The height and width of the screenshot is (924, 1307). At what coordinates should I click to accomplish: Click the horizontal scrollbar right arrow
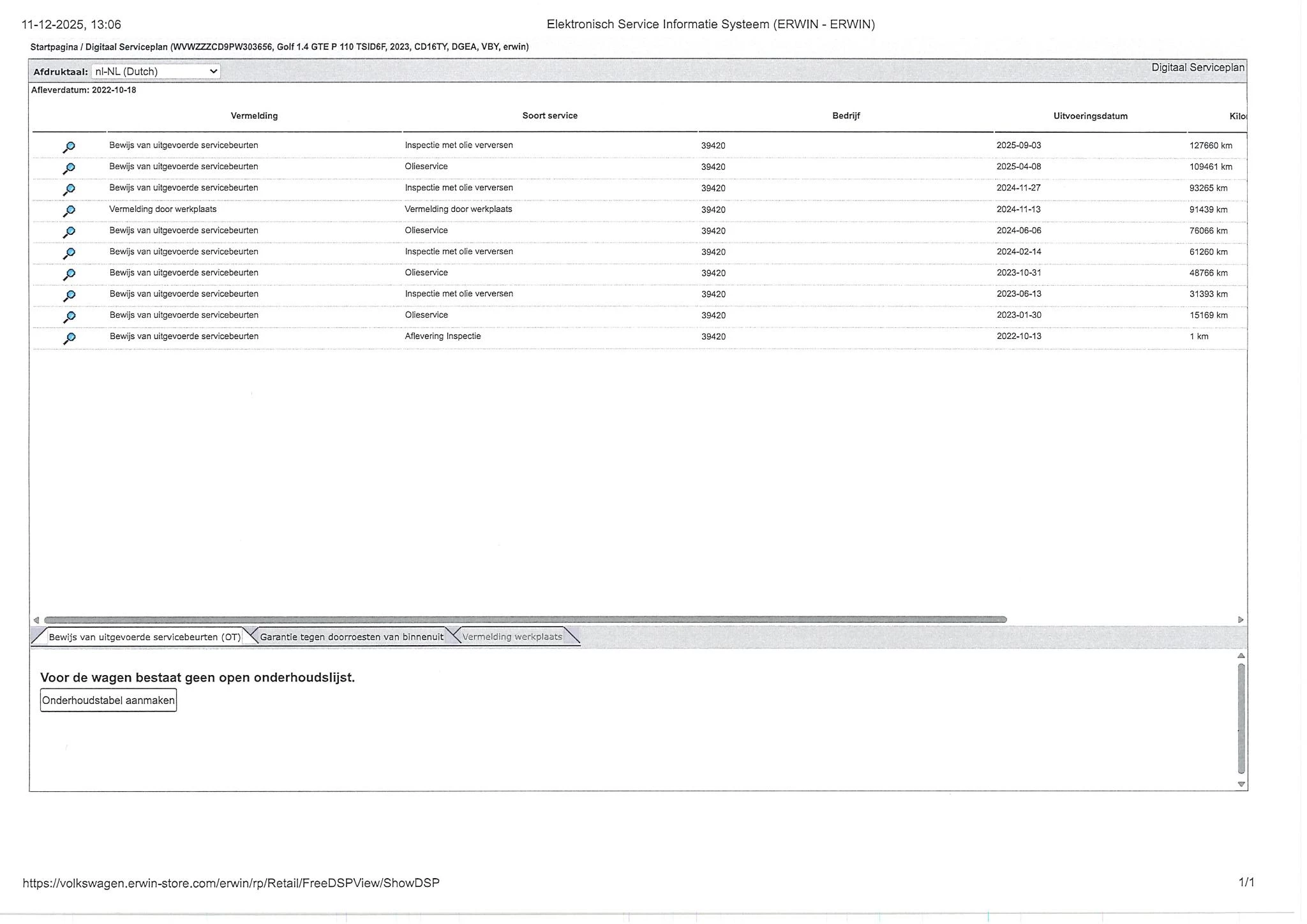(x=1240, y=620)
